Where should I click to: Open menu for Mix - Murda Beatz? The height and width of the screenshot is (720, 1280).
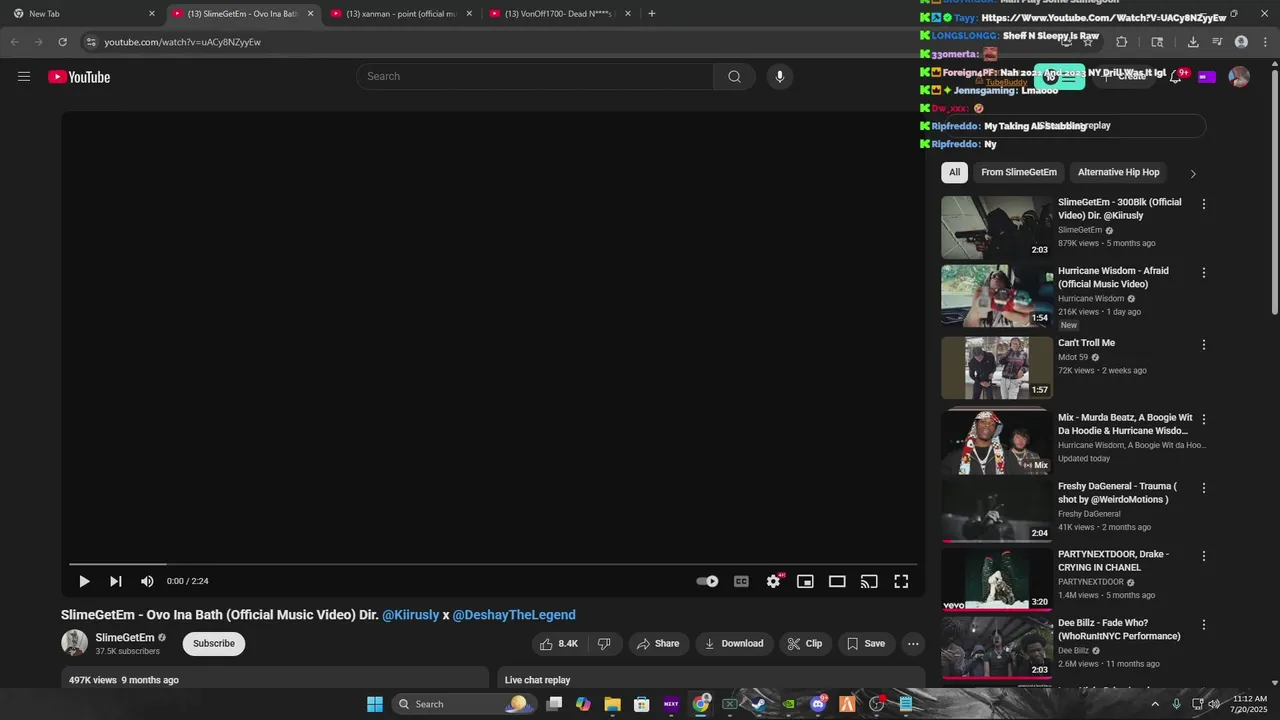pyautogui.click(x=1204, y=419)
